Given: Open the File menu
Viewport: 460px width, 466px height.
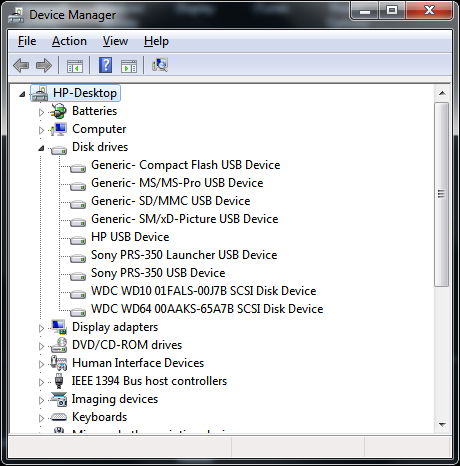Looking at the screenshot, I should (x=27, y=41).
